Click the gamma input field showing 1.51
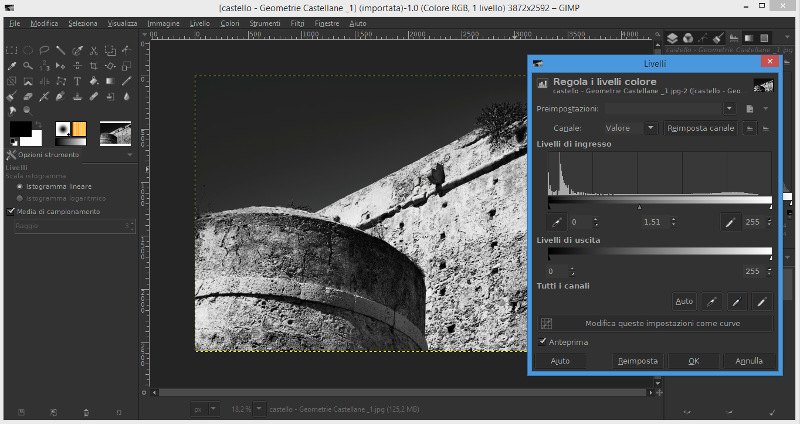This screenshot has width=800, height=424. point(651,221)
